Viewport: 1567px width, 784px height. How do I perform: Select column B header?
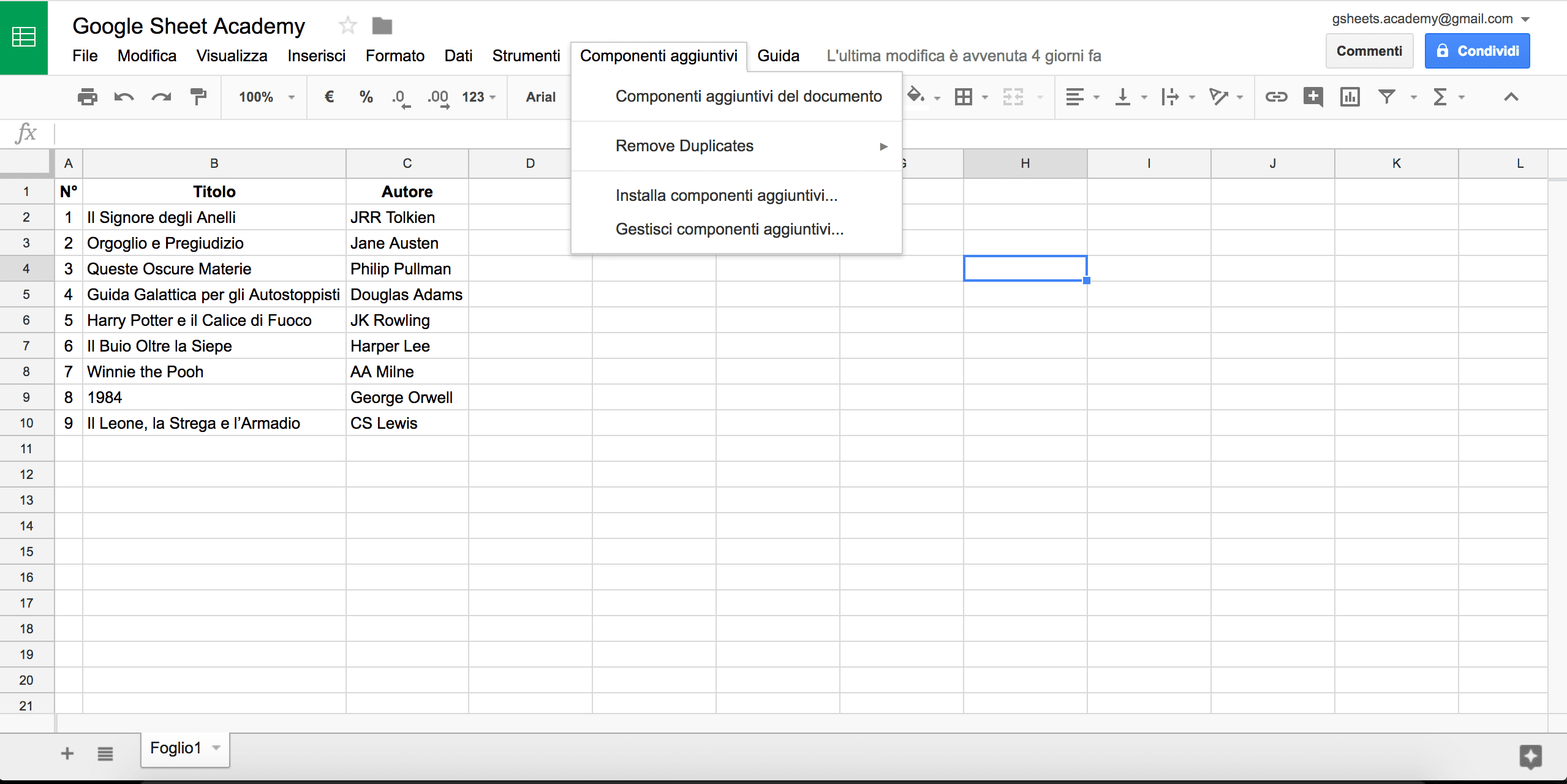coord(214,163)
